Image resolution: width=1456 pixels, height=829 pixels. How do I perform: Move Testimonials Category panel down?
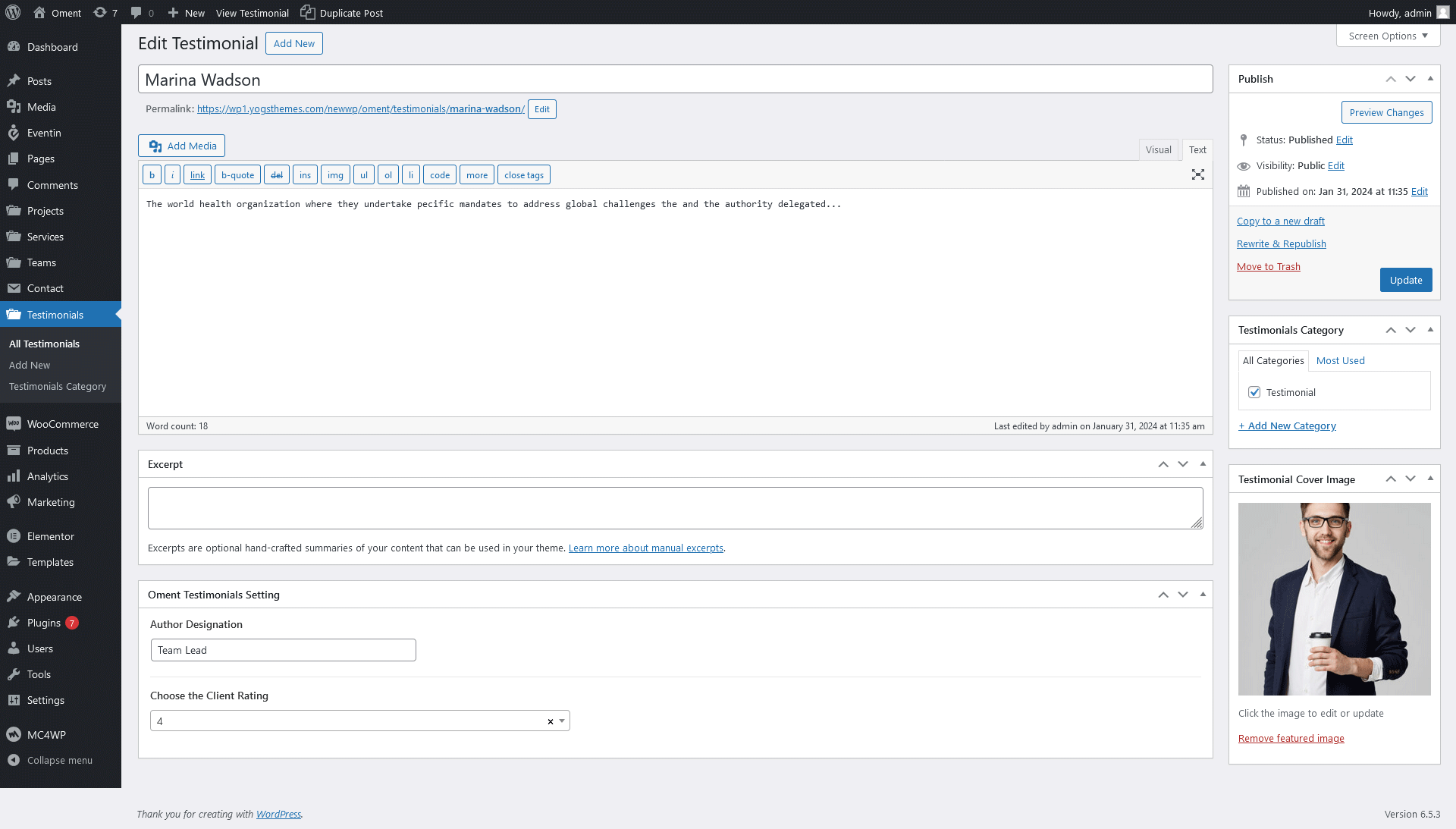pyautogui.click(x=1410, y=330)
